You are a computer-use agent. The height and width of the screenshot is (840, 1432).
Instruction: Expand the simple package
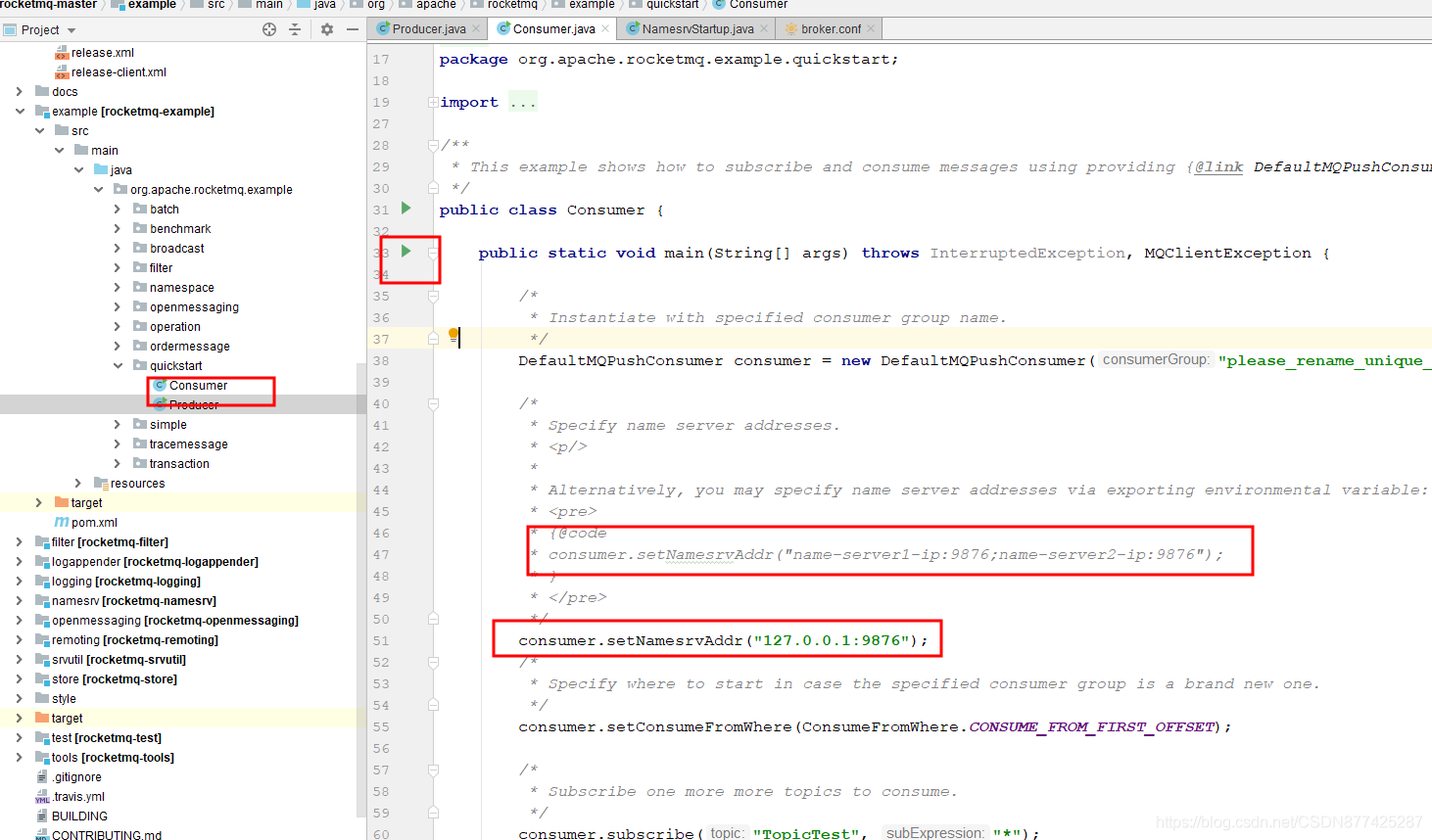click(x=118, y=425)
